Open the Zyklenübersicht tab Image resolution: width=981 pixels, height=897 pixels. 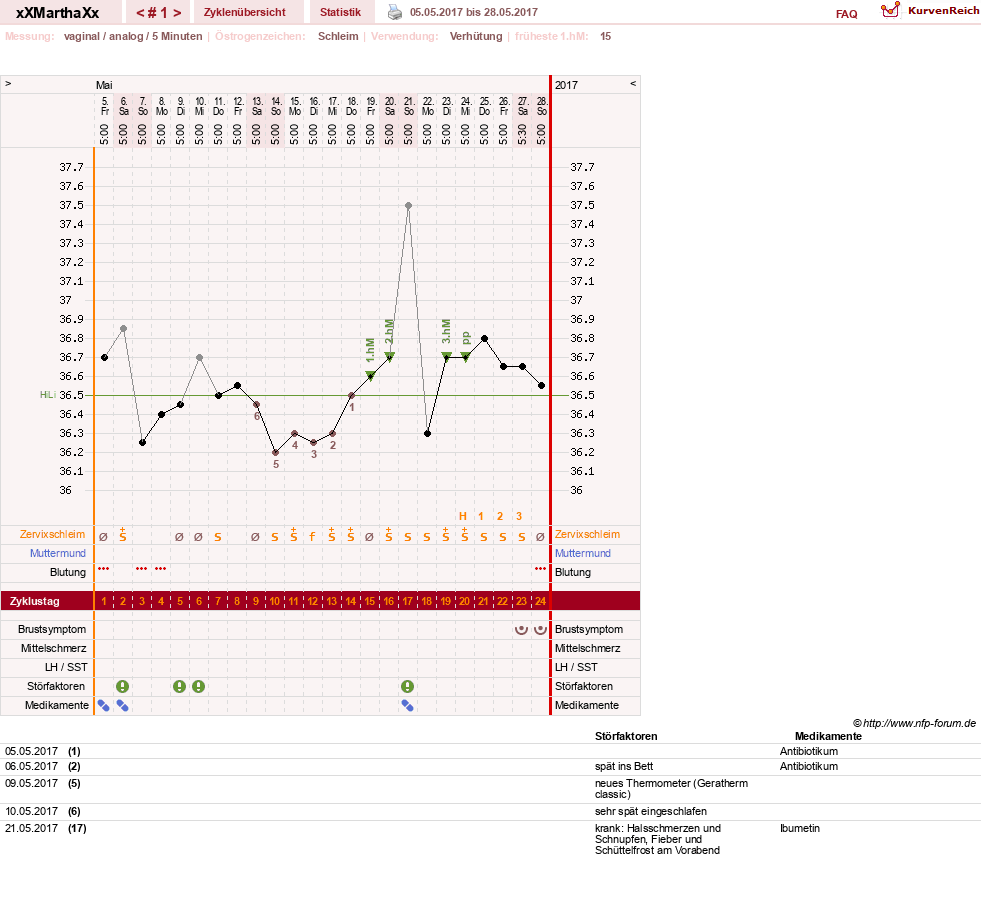click(x=245, y=12)
